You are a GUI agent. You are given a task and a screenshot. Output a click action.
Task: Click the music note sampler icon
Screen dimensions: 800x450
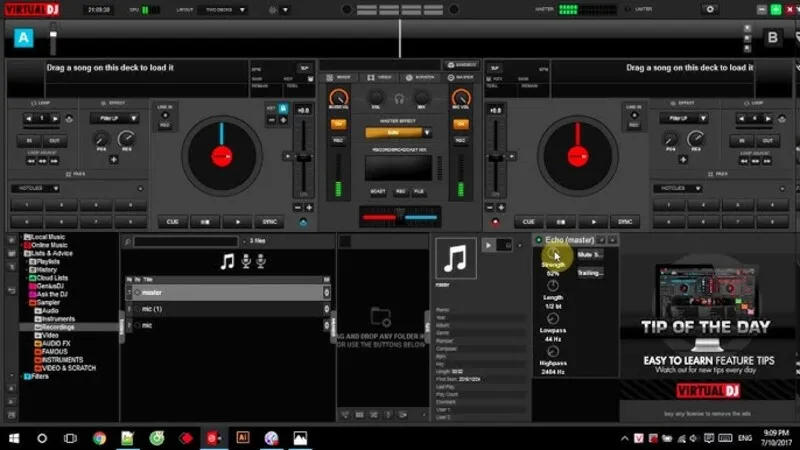pos(228,262)
